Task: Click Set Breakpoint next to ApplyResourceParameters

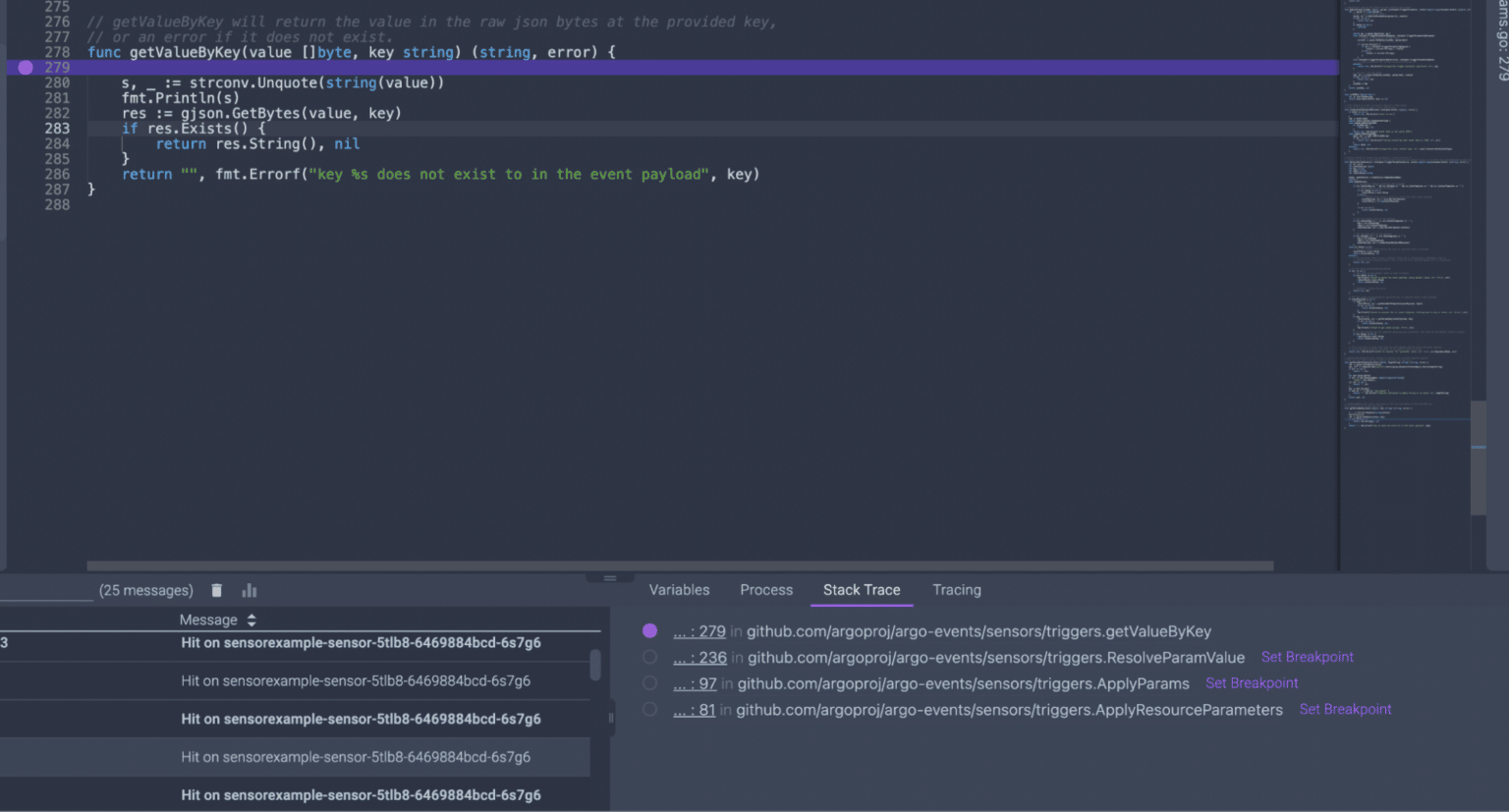Action: [1345, 709]
